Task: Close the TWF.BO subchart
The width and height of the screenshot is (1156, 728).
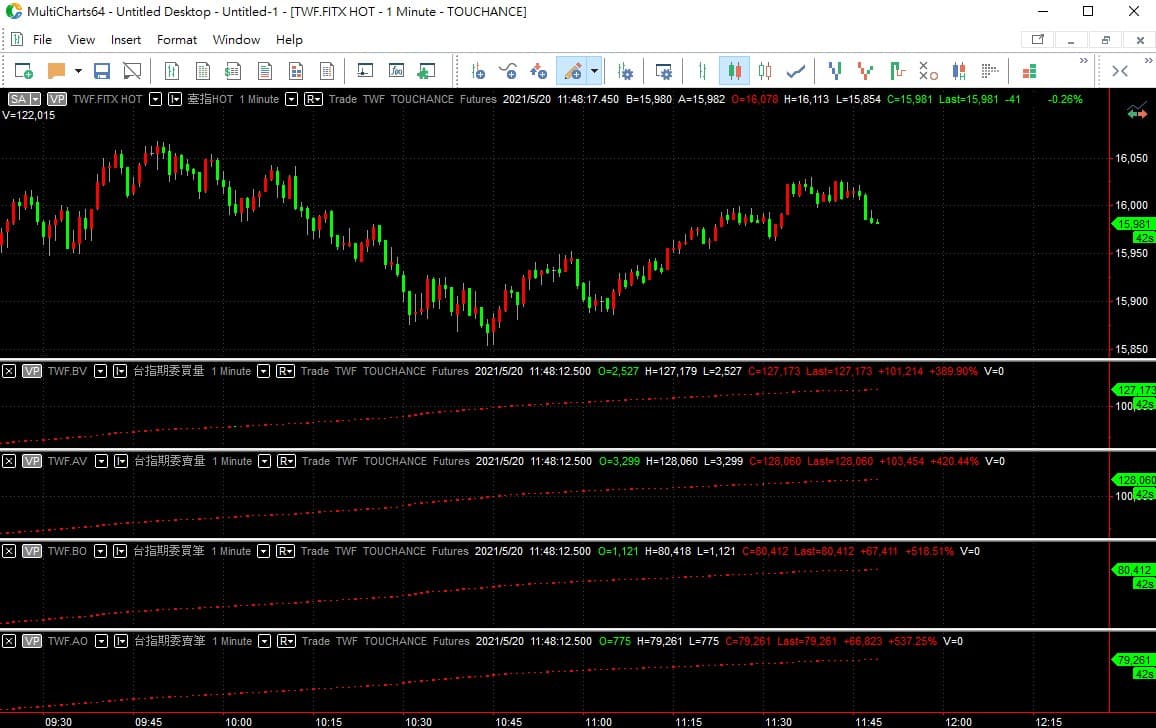Action: tap(9, 551)
